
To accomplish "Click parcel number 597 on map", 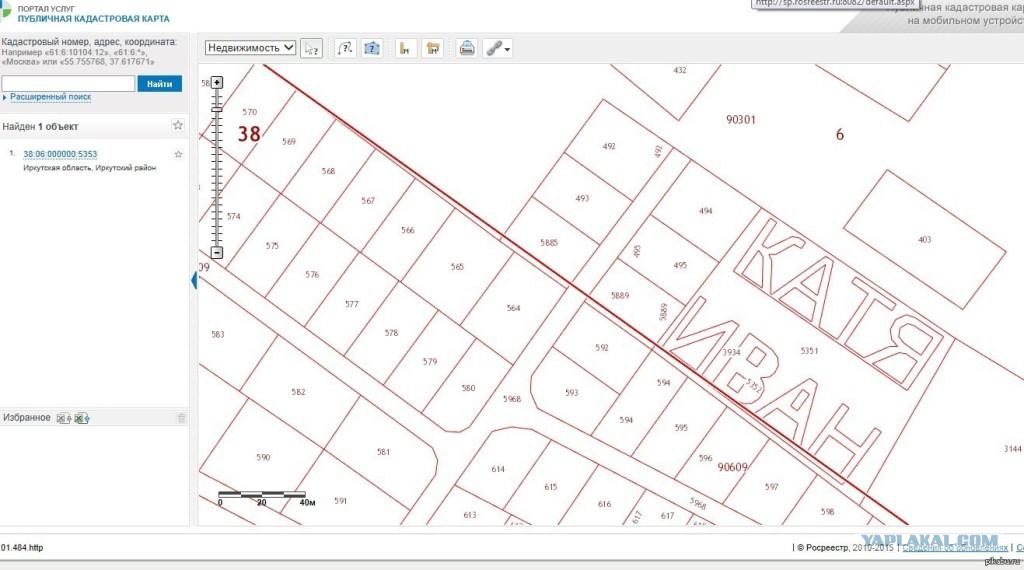I will [x=771, y=486].
